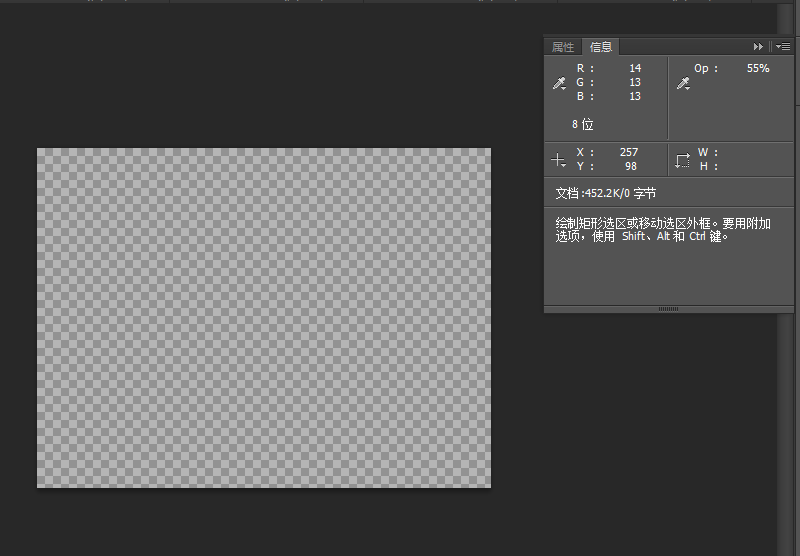This screenshot has width=800, height=556.
Task: Select the 信息 tab
Action: (601, 47)
